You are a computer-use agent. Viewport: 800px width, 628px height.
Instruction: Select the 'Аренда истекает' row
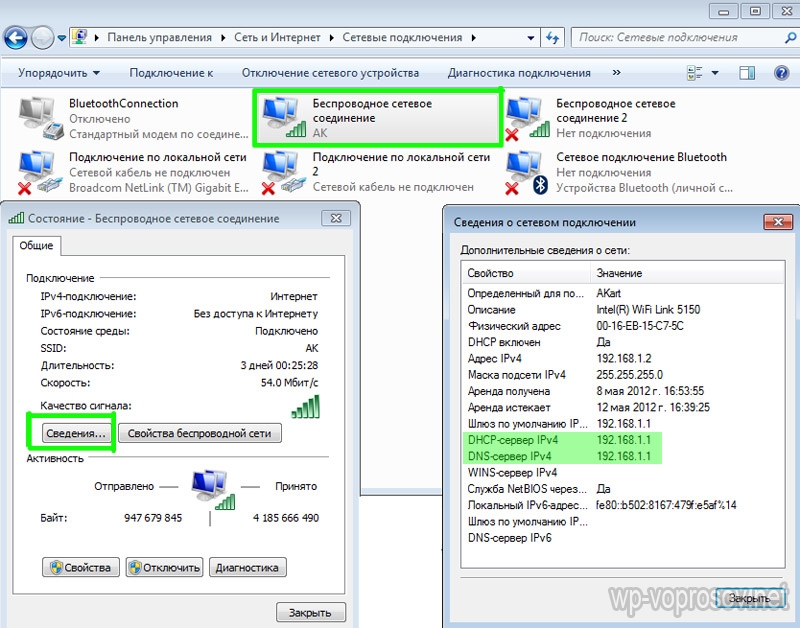[x=623, y=408]
